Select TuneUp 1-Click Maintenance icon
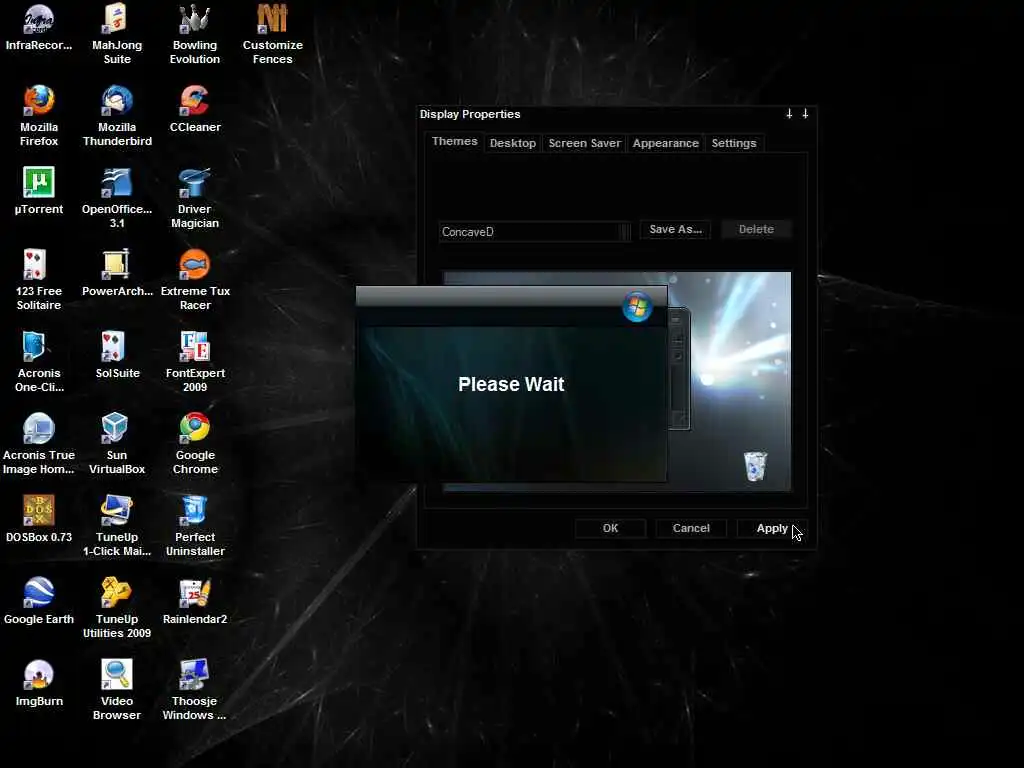This screenshot has height=768, width=1024. point(117,526)
